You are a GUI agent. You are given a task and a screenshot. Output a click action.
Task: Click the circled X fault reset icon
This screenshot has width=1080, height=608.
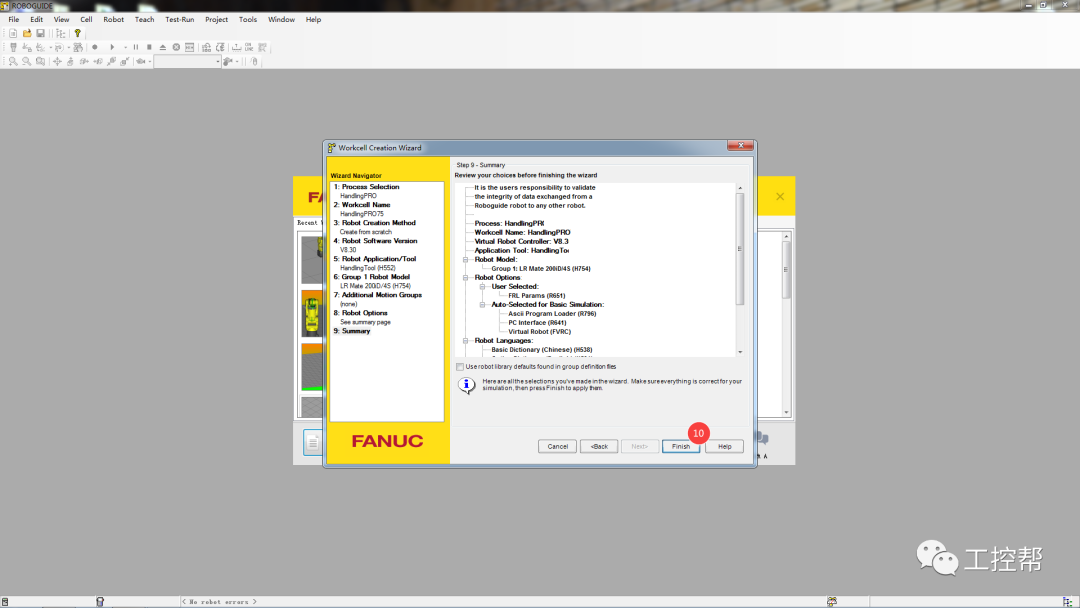[176, 48]
